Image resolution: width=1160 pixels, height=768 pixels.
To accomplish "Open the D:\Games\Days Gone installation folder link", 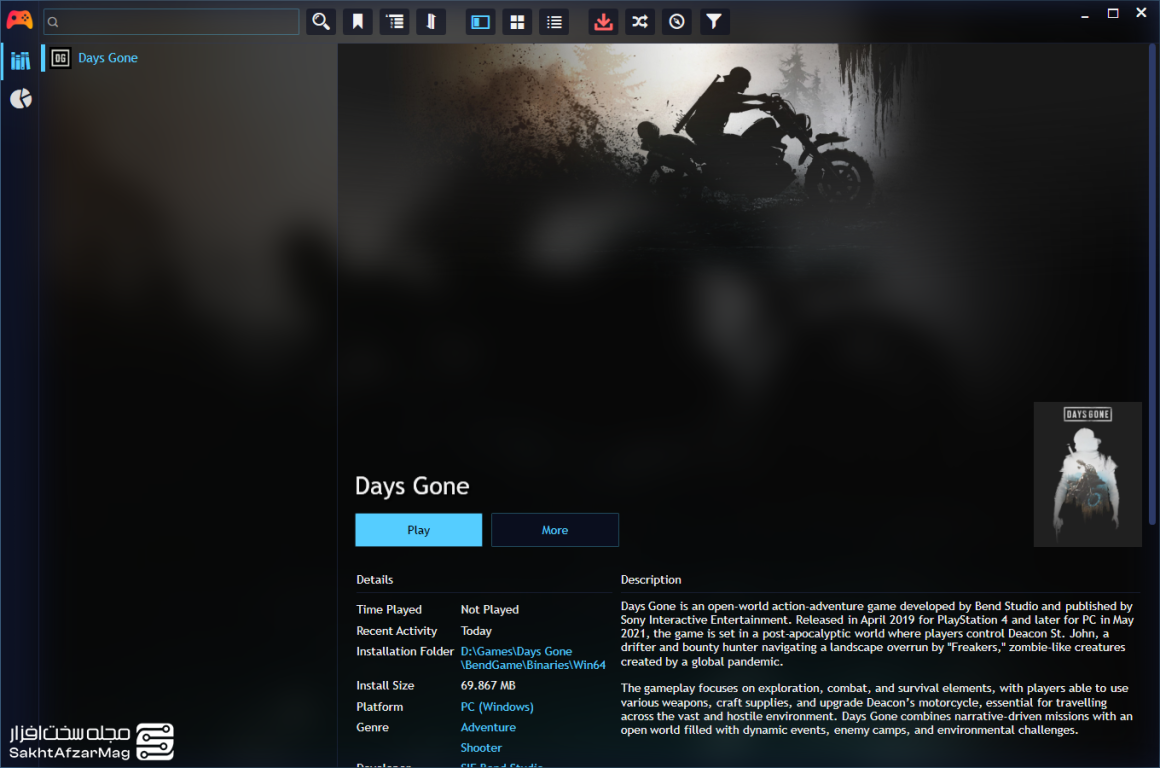I will coord(533,658).
